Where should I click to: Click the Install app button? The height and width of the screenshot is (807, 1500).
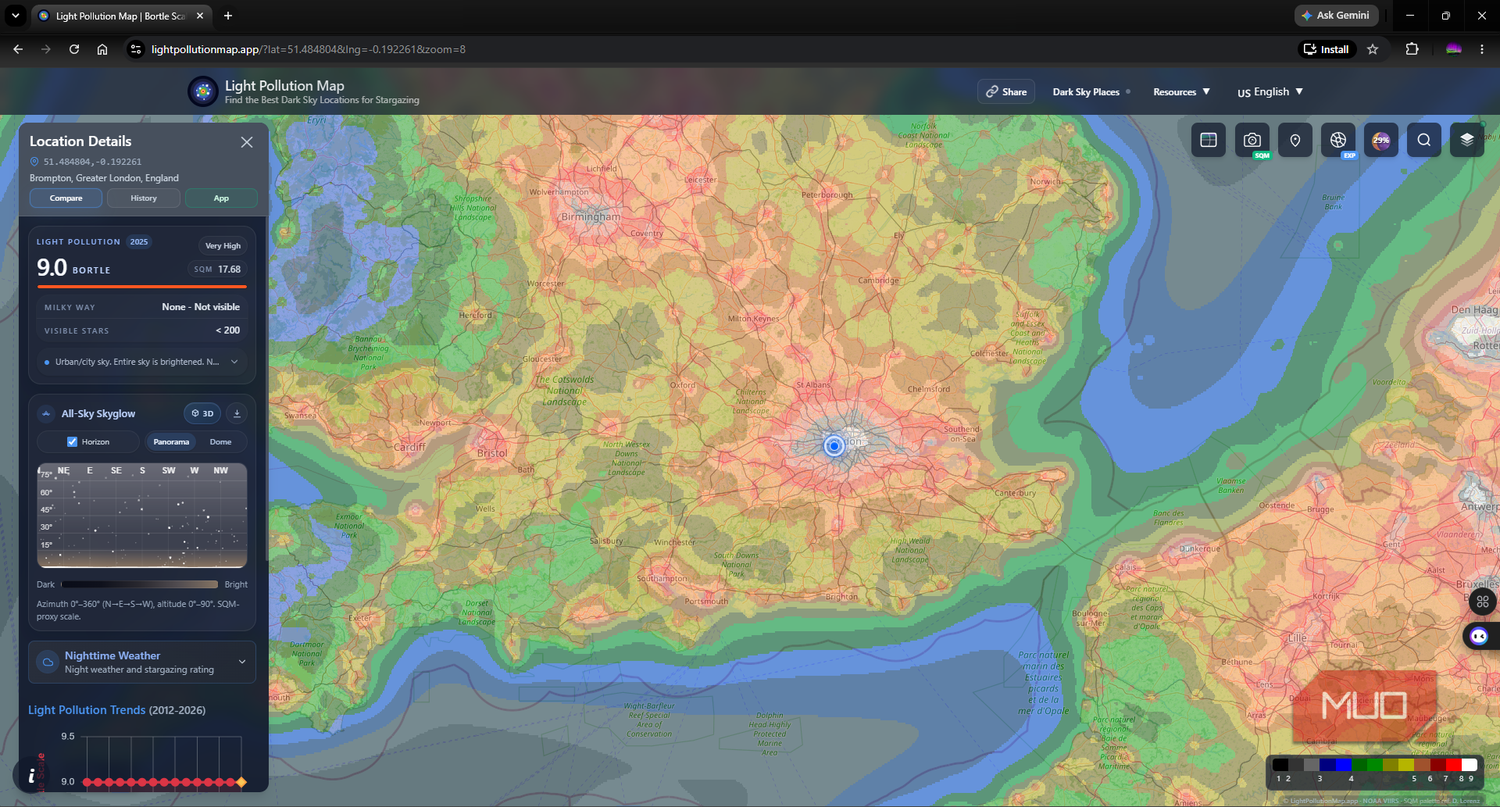pos(1326,49)
